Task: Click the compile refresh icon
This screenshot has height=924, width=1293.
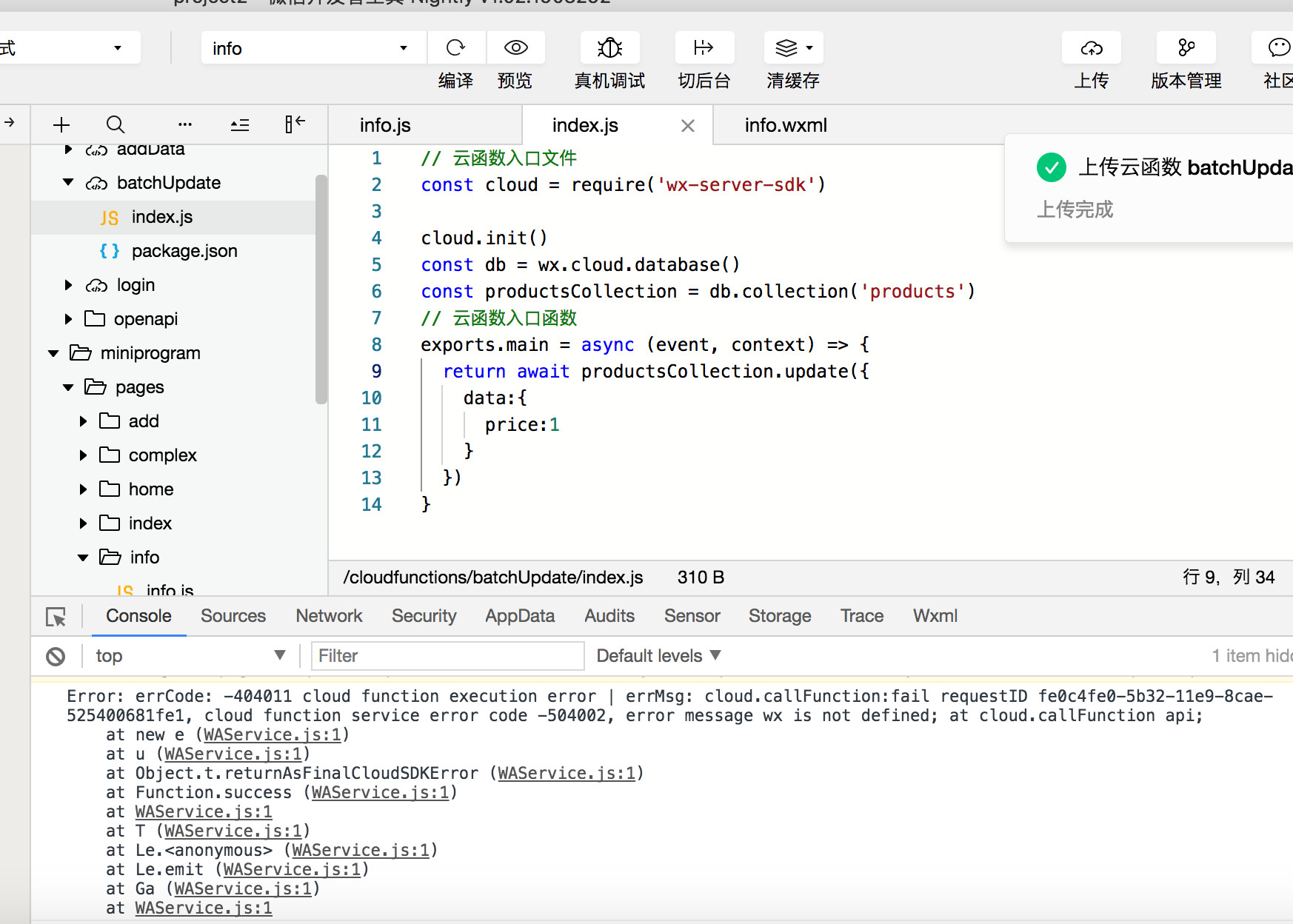Action: (455, 48)
